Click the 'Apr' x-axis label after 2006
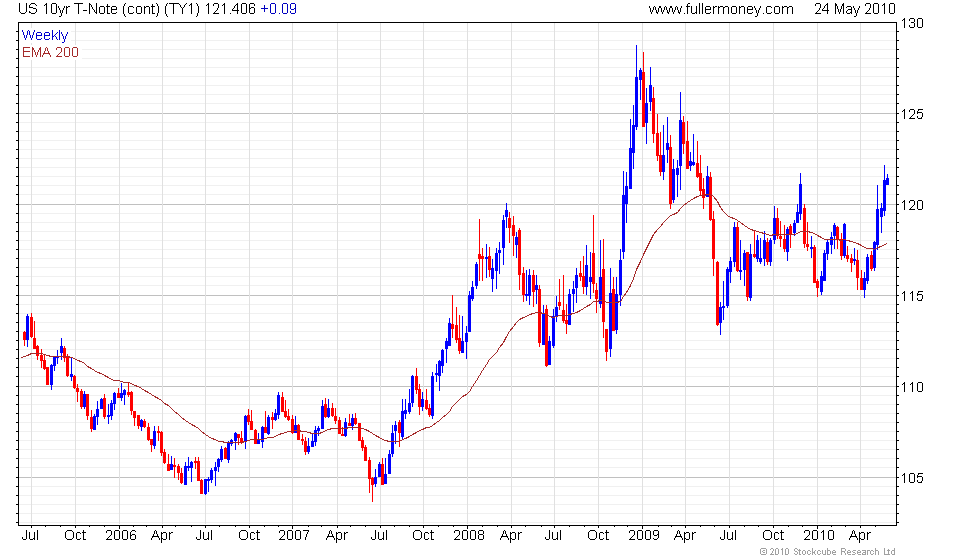The width and height of the screenshot is (980, 560). coord(162,536)
